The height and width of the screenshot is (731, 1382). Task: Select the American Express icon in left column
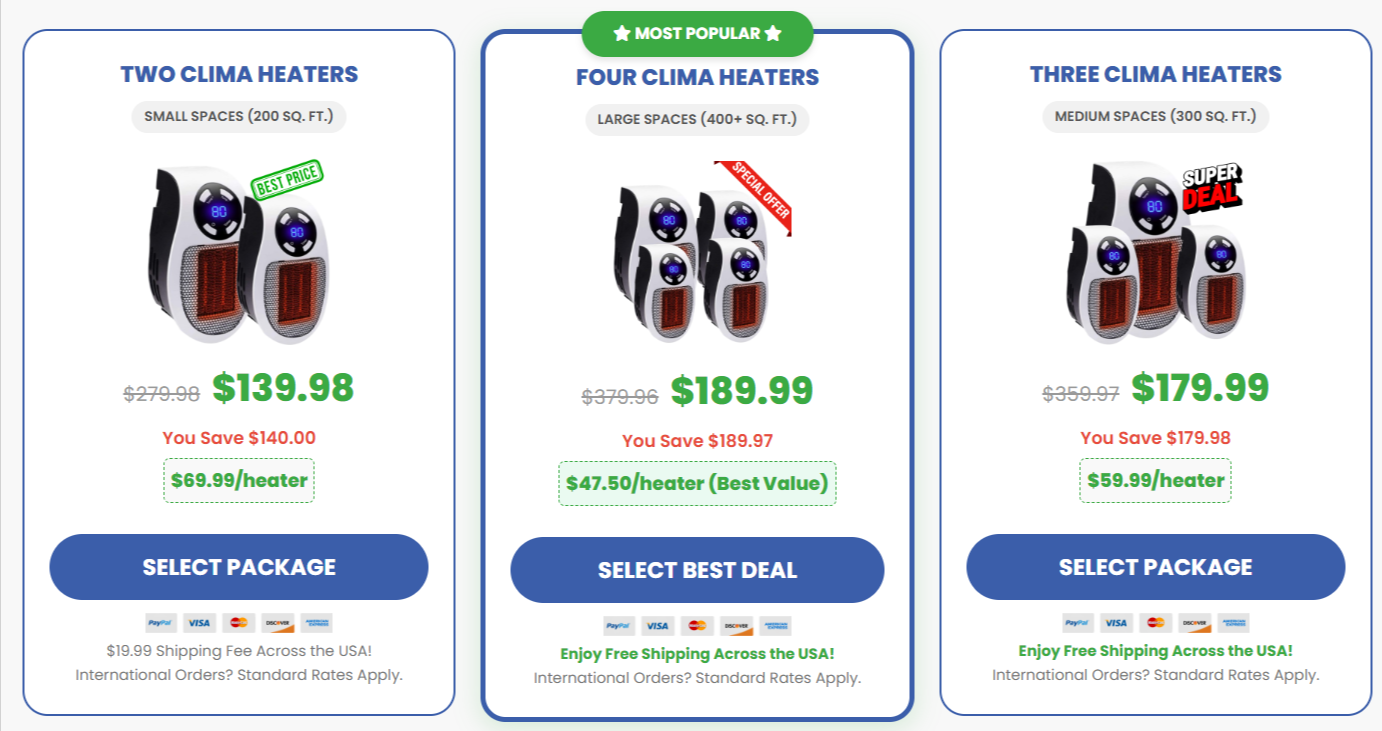[315, 624]
